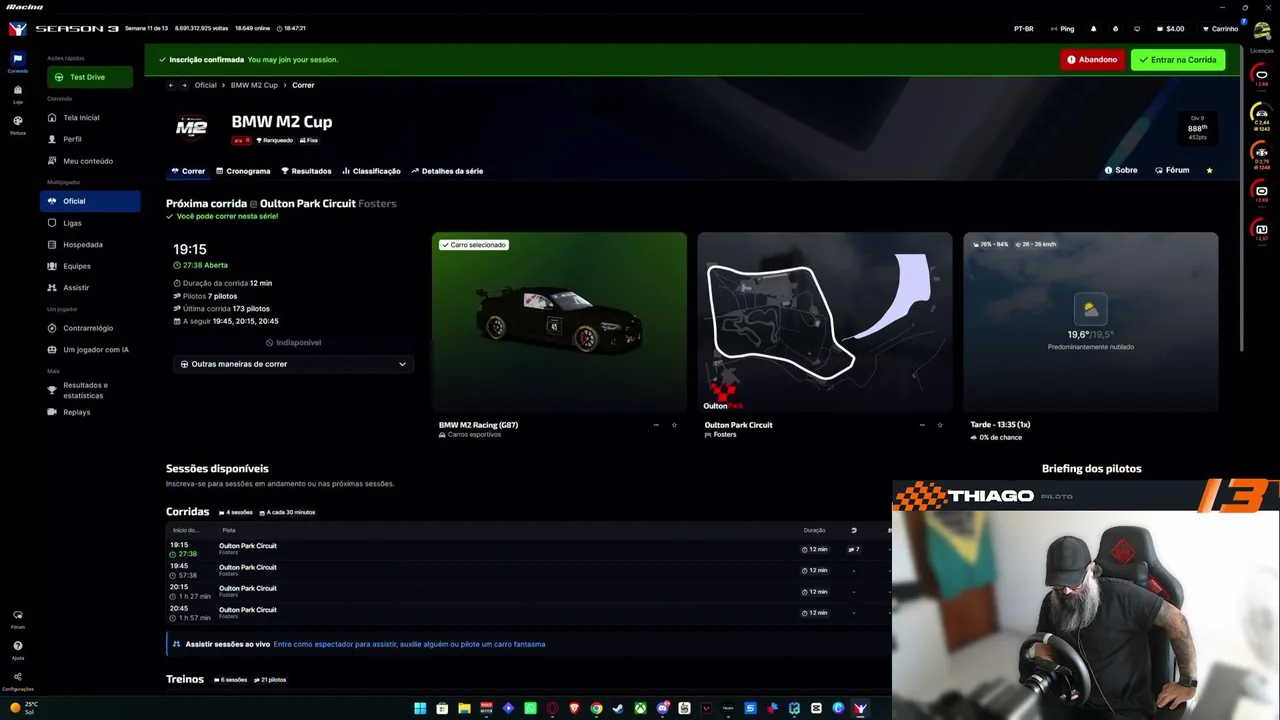Click the dirt road license gauge 2.57

(1261, 232)
